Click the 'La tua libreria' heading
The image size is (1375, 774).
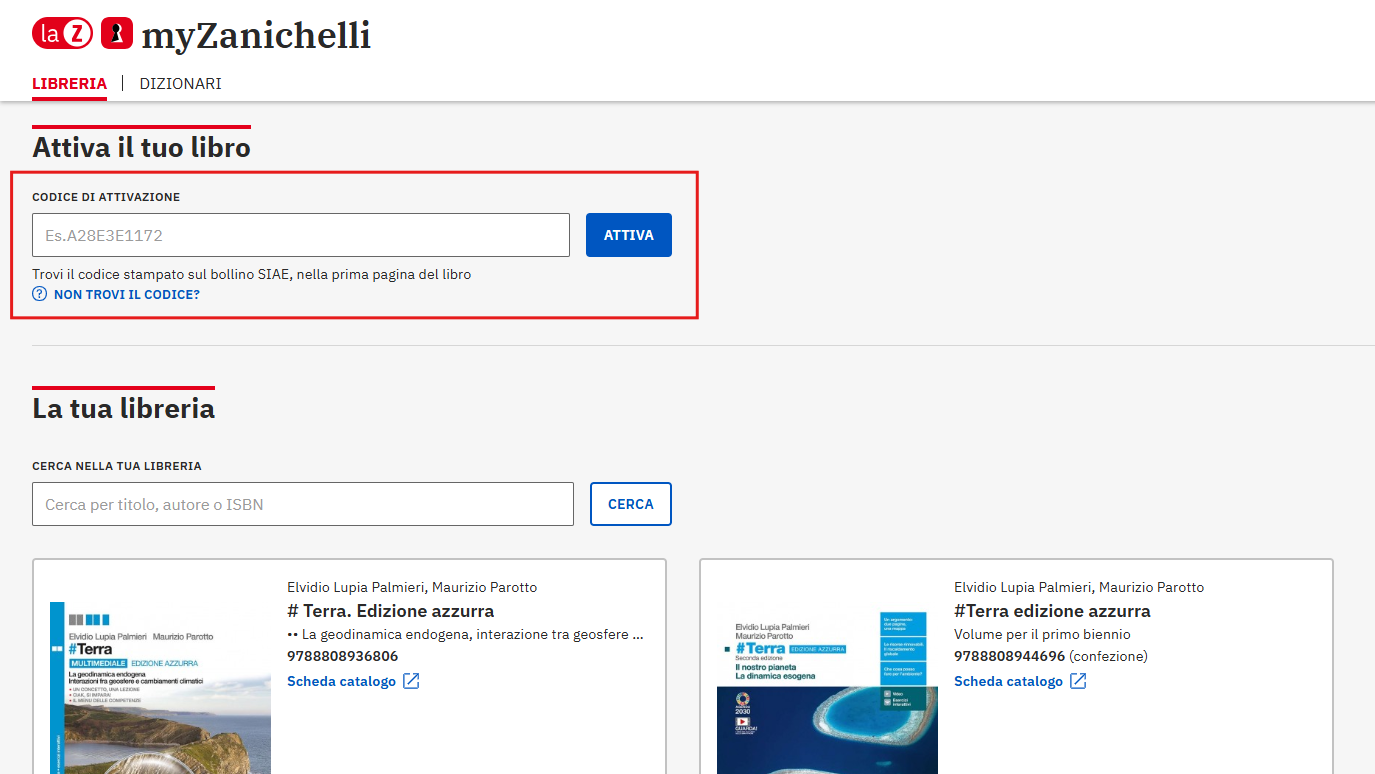pyautogui.click(x=123, y=408)
